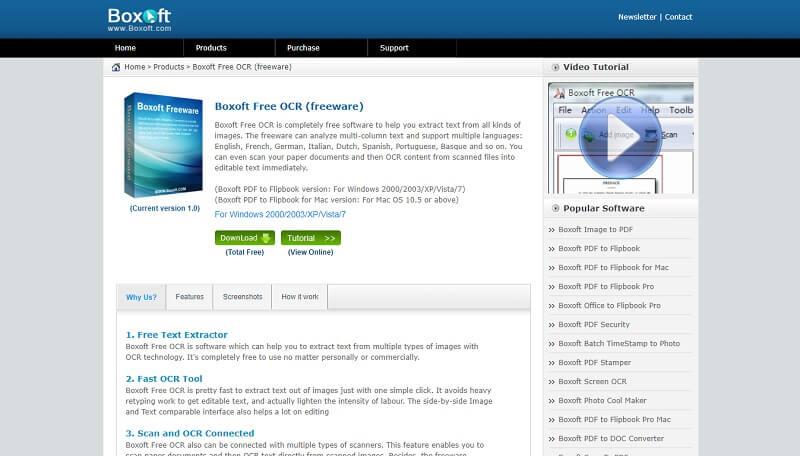Click arrow icon beside Boxoft PDF Security
Image resolution: width=800 pixels, height=456 pixels.
pos(552,325)
